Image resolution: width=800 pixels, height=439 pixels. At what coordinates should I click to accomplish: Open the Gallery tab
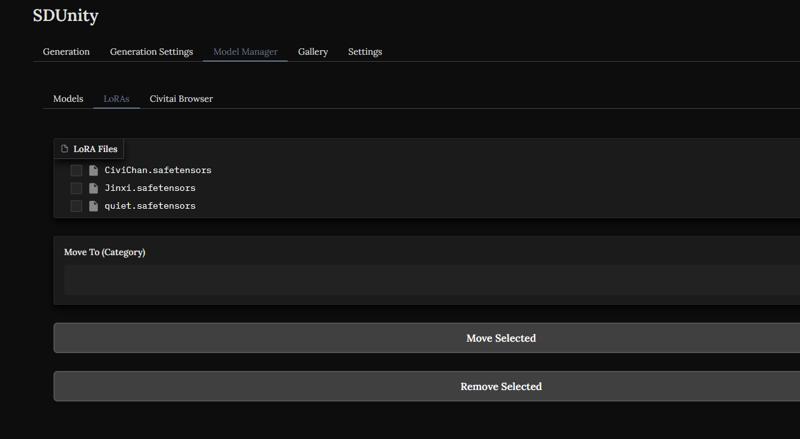click(313, 52)
